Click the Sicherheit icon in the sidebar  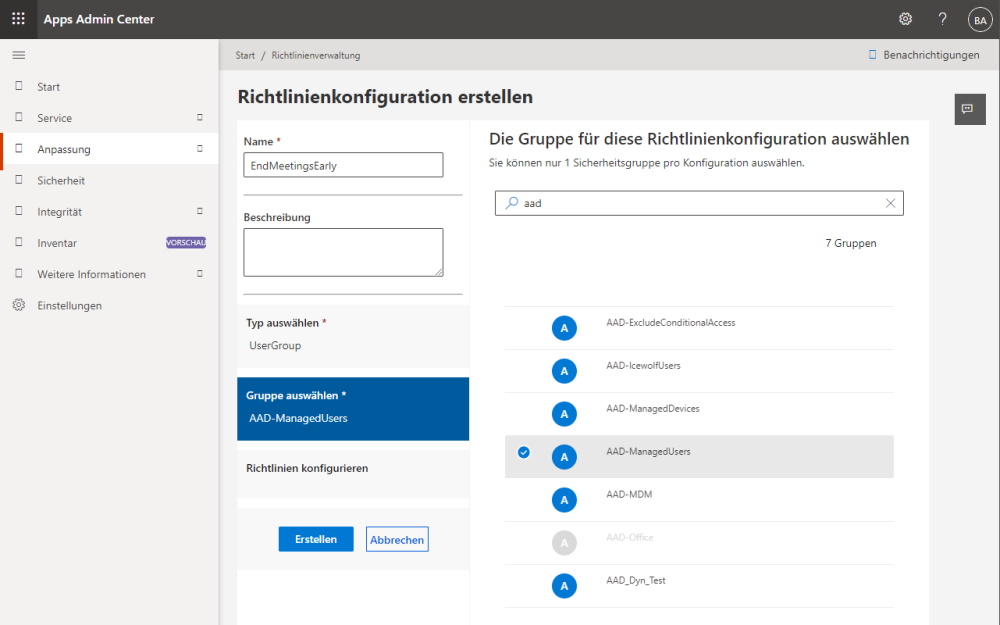[19, 179]
